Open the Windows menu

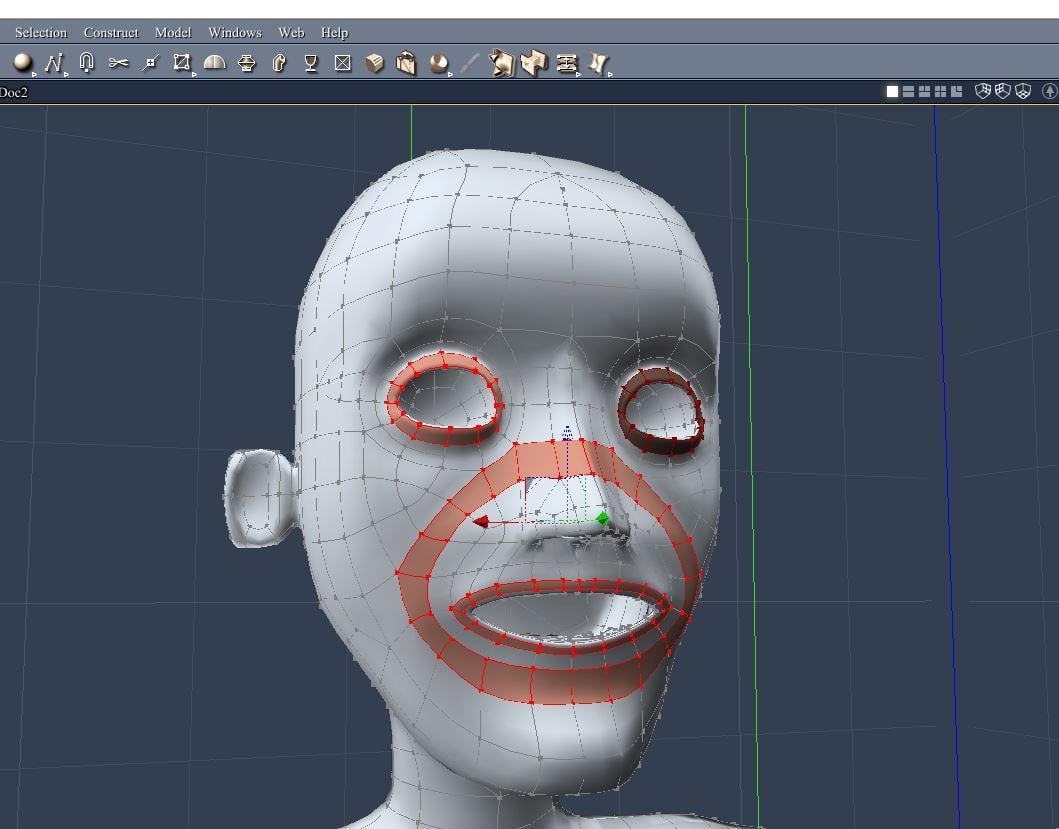pyautogui.click(x=234, y=33)
